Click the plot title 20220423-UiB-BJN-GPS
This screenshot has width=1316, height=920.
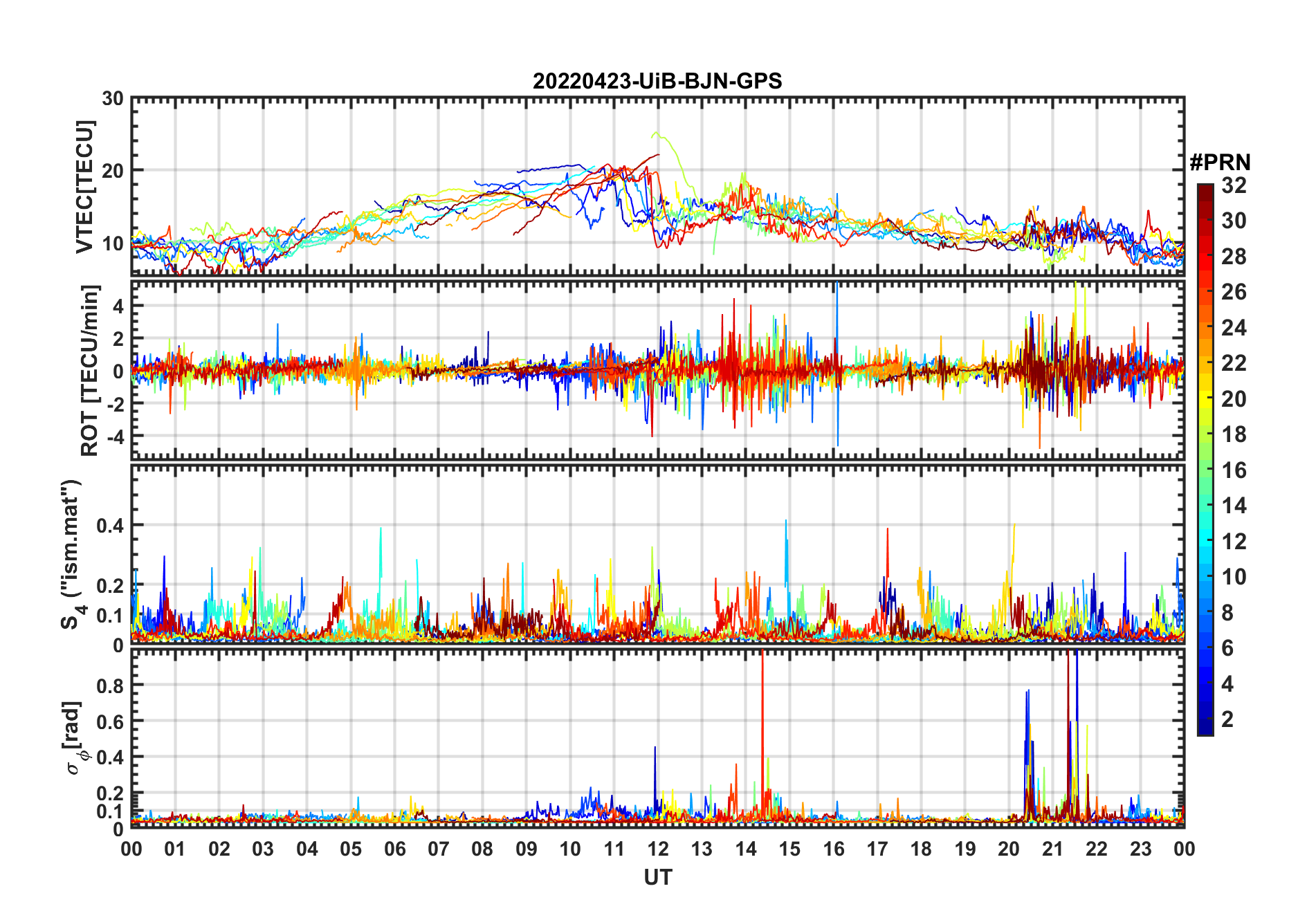[657, 81]
